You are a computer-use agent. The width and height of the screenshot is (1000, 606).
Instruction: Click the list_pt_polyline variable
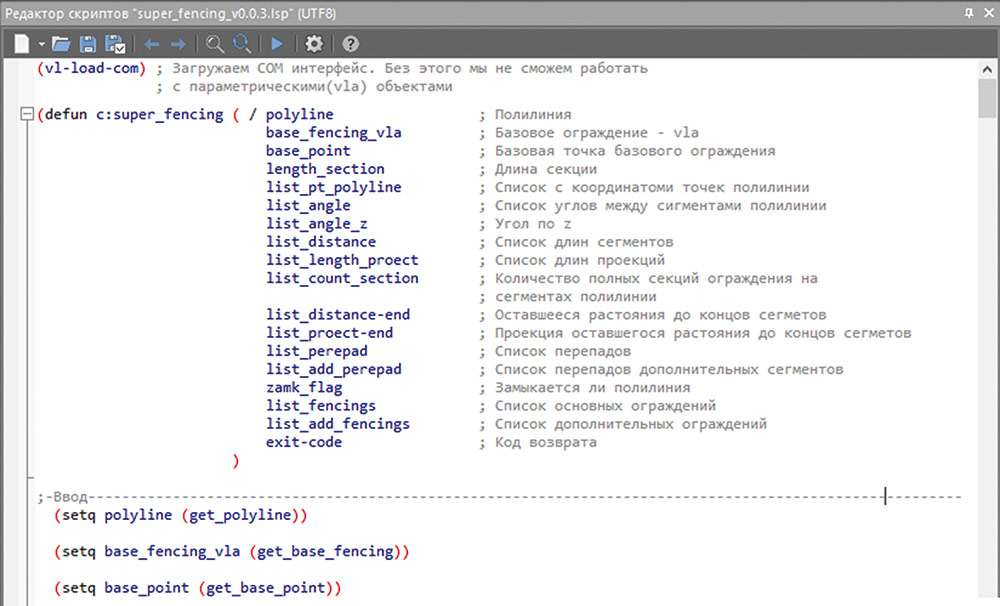(x=334, y=187)
